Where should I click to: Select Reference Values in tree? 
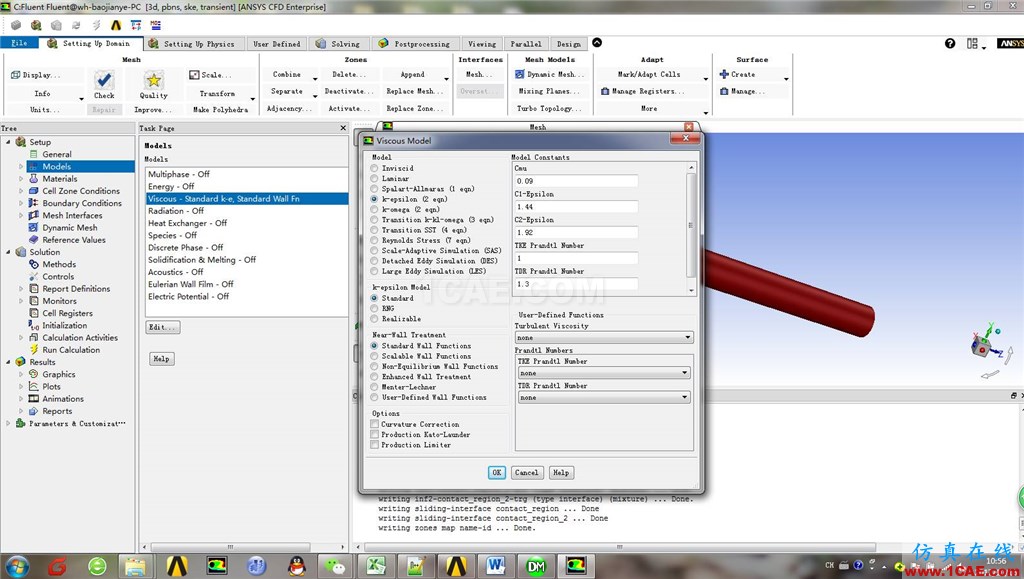[x=74, y=240]
